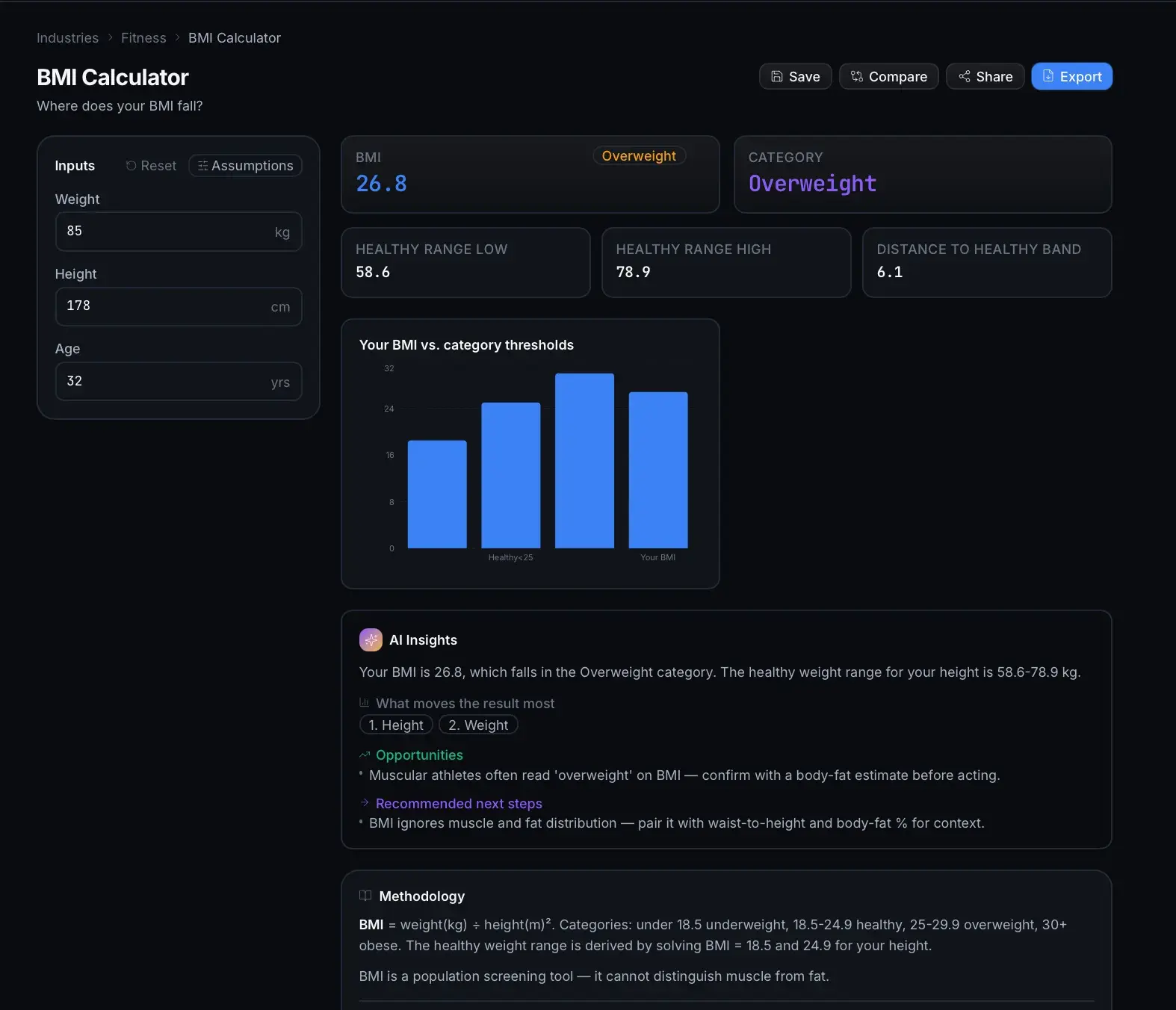
Task: Click the BMI value 26.8
Action: point(381,184)
